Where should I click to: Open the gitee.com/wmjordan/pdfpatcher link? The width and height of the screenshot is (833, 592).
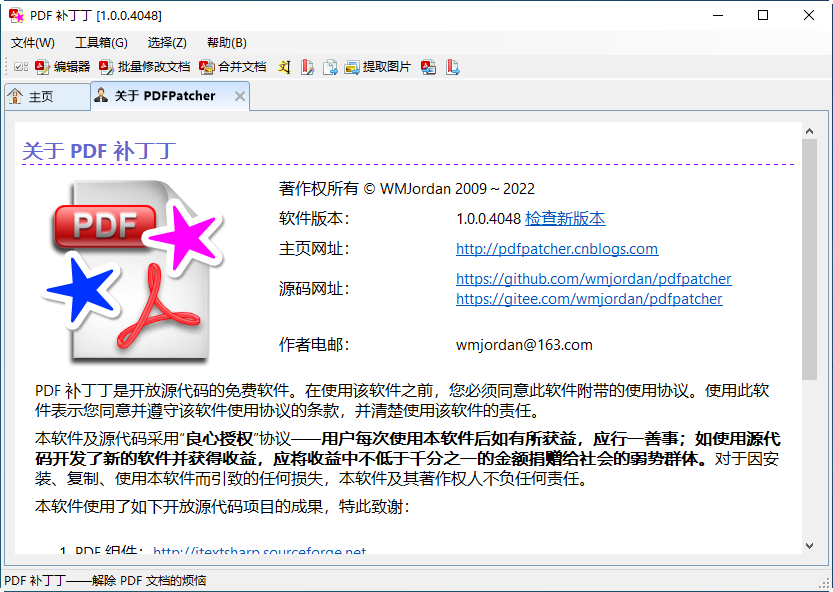click(x=589, y=299)
